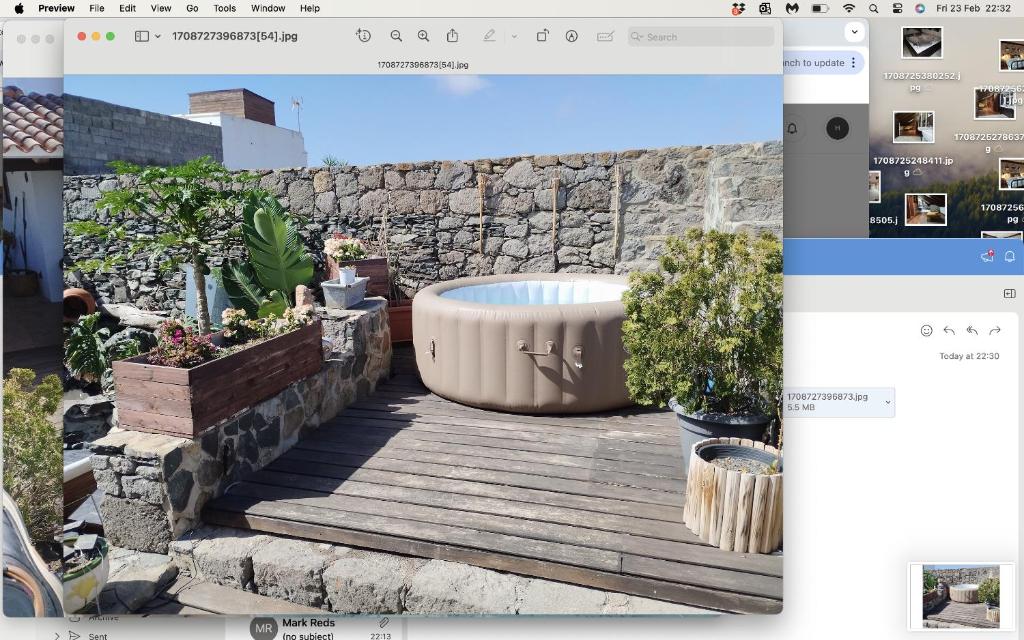This screenshot has height=640, width=1024.
Task: Select the hot tub thumbnail preview
Action: [x=961, y=597]
